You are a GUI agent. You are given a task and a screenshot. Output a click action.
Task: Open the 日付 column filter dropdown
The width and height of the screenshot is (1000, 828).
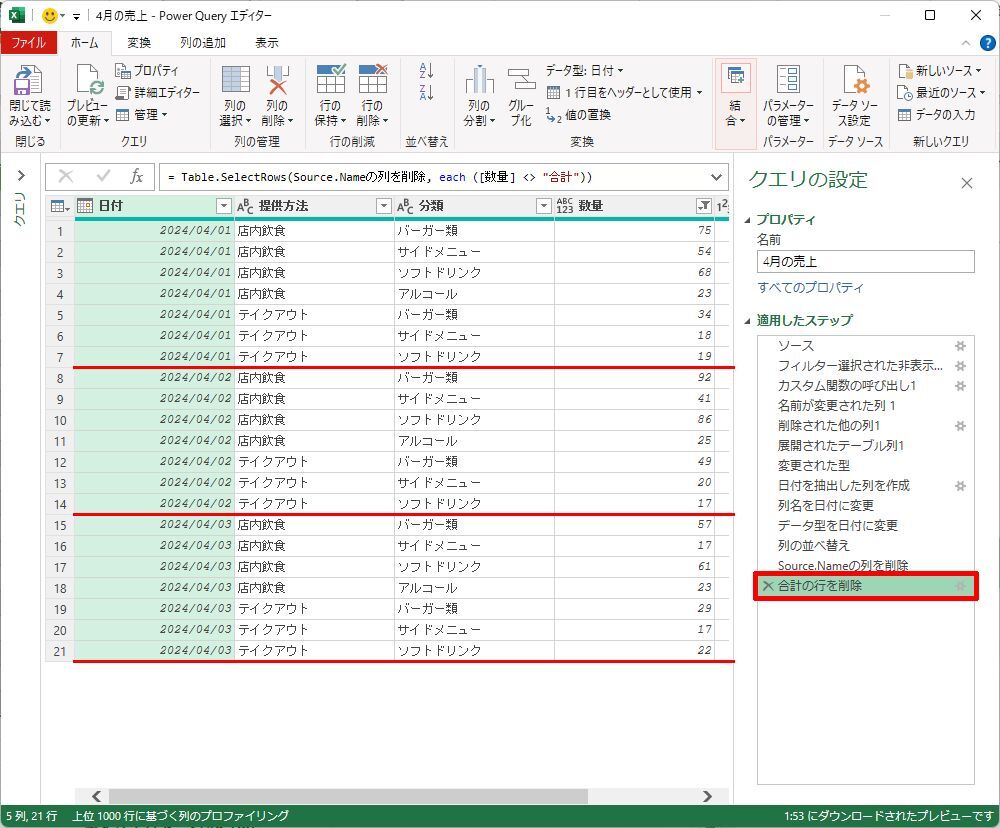pyautogui.click(x=224, y=206)
